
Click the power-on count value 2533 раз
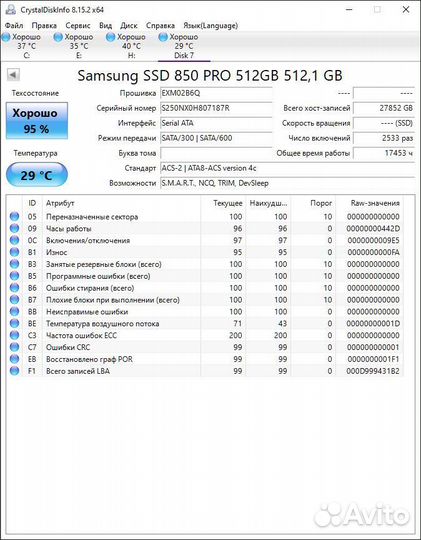pos(384,138)
